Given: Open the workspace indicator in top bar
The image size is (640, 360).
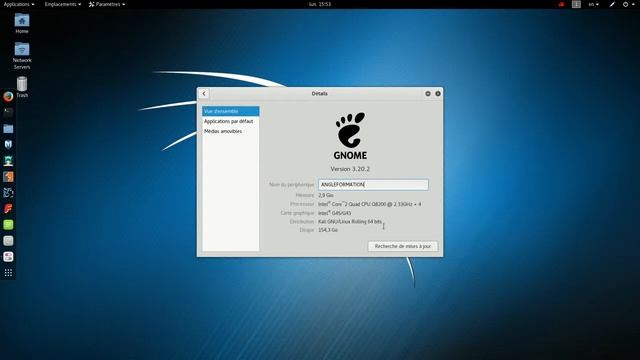Looking at the screenshot, I should 576,4.
